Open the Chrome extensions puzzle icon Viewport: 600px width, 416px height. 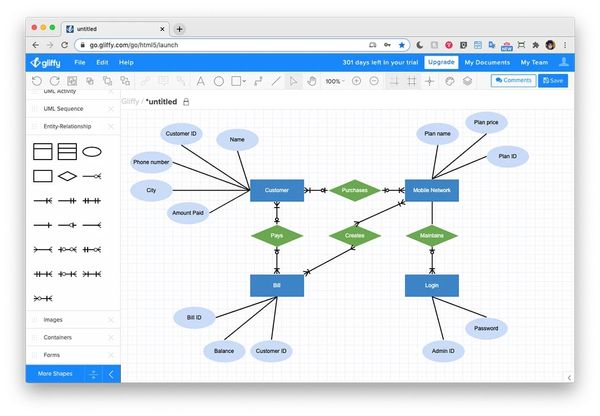pyautogui.click(x=536, y=45)
